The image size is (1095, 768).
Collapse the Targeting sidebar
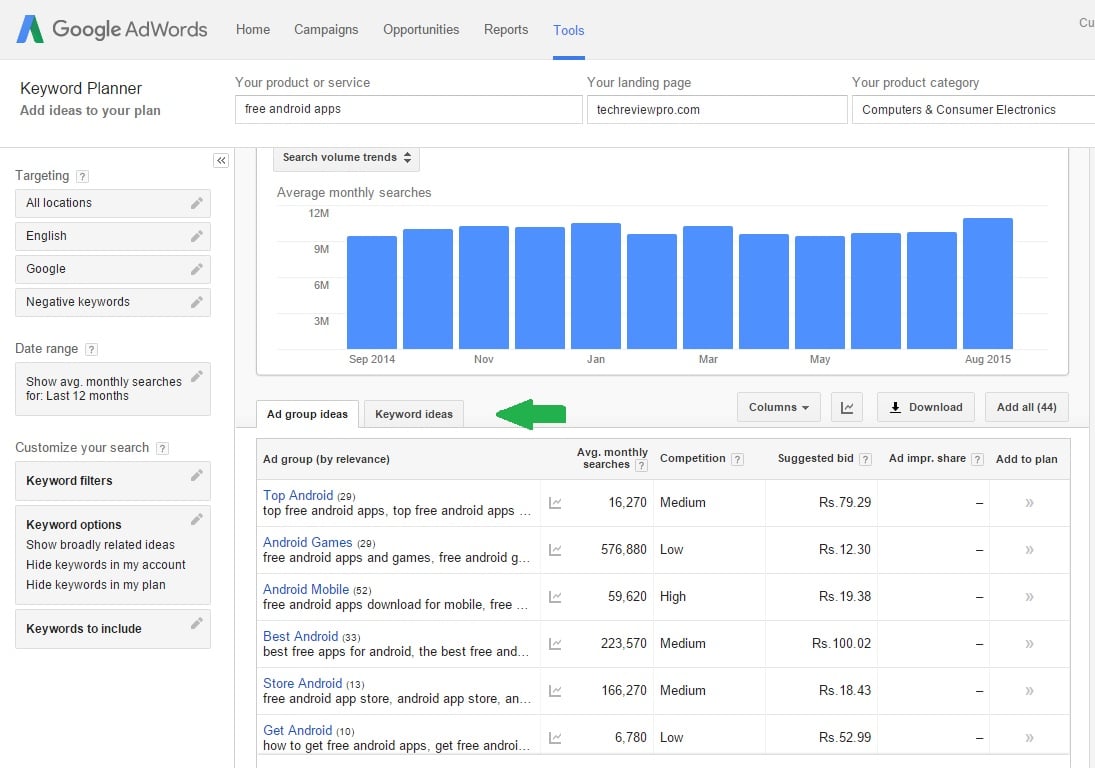221,160
